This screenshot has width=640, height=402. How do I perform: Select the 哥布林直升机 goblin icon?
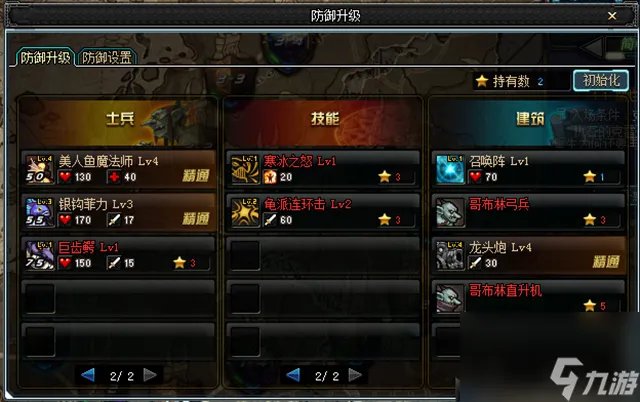(450, 298)
